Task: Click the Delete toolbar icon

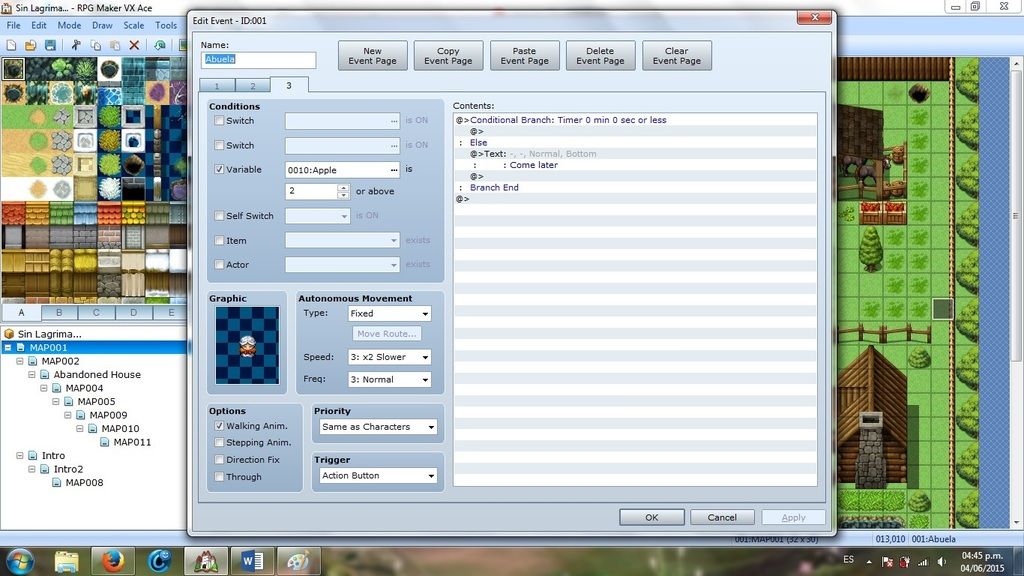Action: click(133, 44)
